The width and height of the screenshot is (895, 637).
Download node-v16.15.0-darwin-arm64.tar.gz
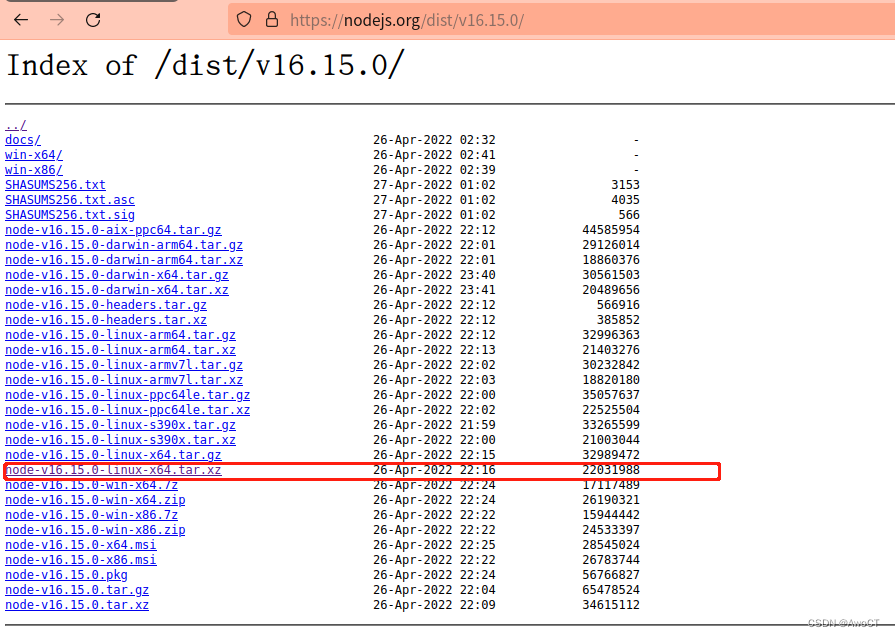click(124, 244)
